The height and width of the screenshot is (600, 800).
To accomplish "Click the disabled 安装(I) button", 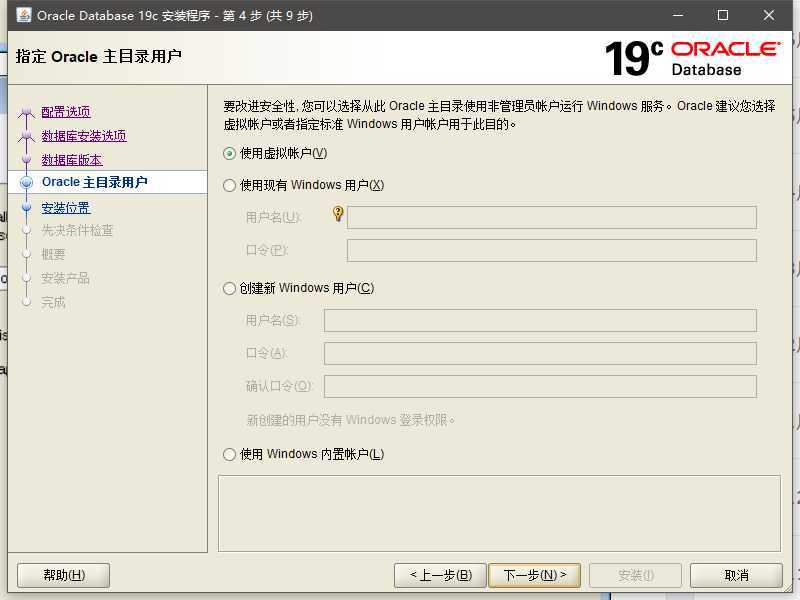I will click(635, 576).
